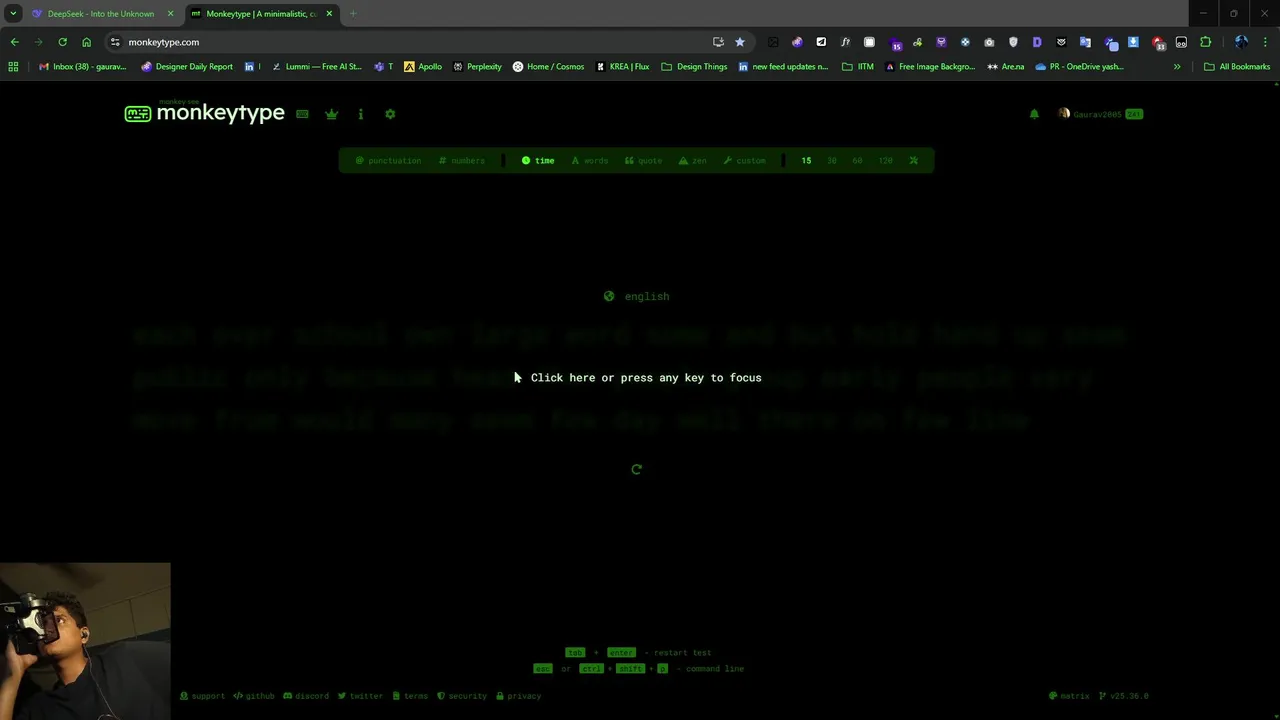
Task: Open the PR - OneDrive bookmark
Action: [x=1079, y=67]
